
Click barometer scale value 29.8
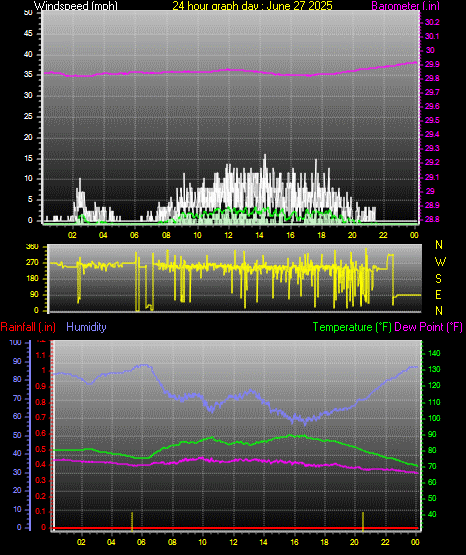tap(432, 78)
